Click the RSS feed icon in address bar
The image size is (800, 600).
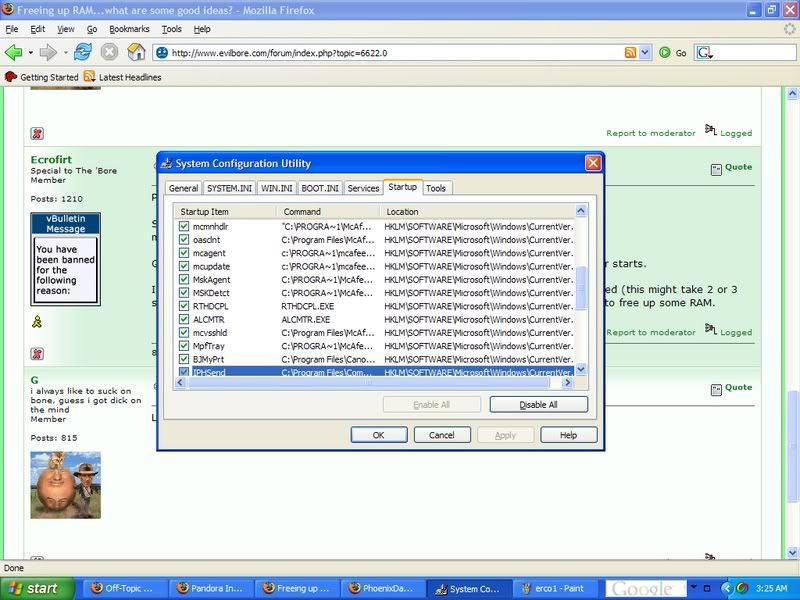(630, 53)
